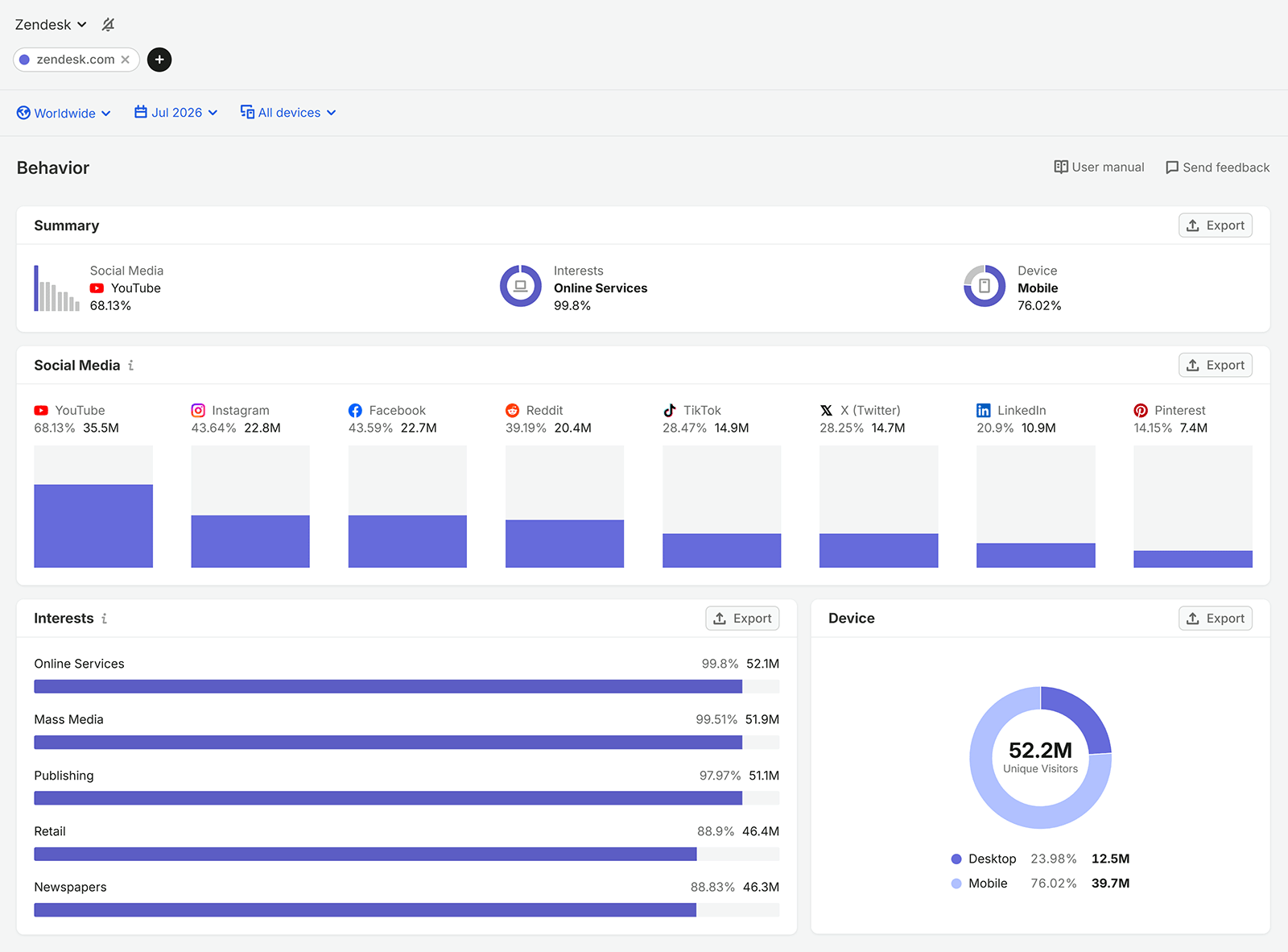Click the Newspapers interest label
The width and height of the screenshot is (1288, 952).
tap(70, 887)
